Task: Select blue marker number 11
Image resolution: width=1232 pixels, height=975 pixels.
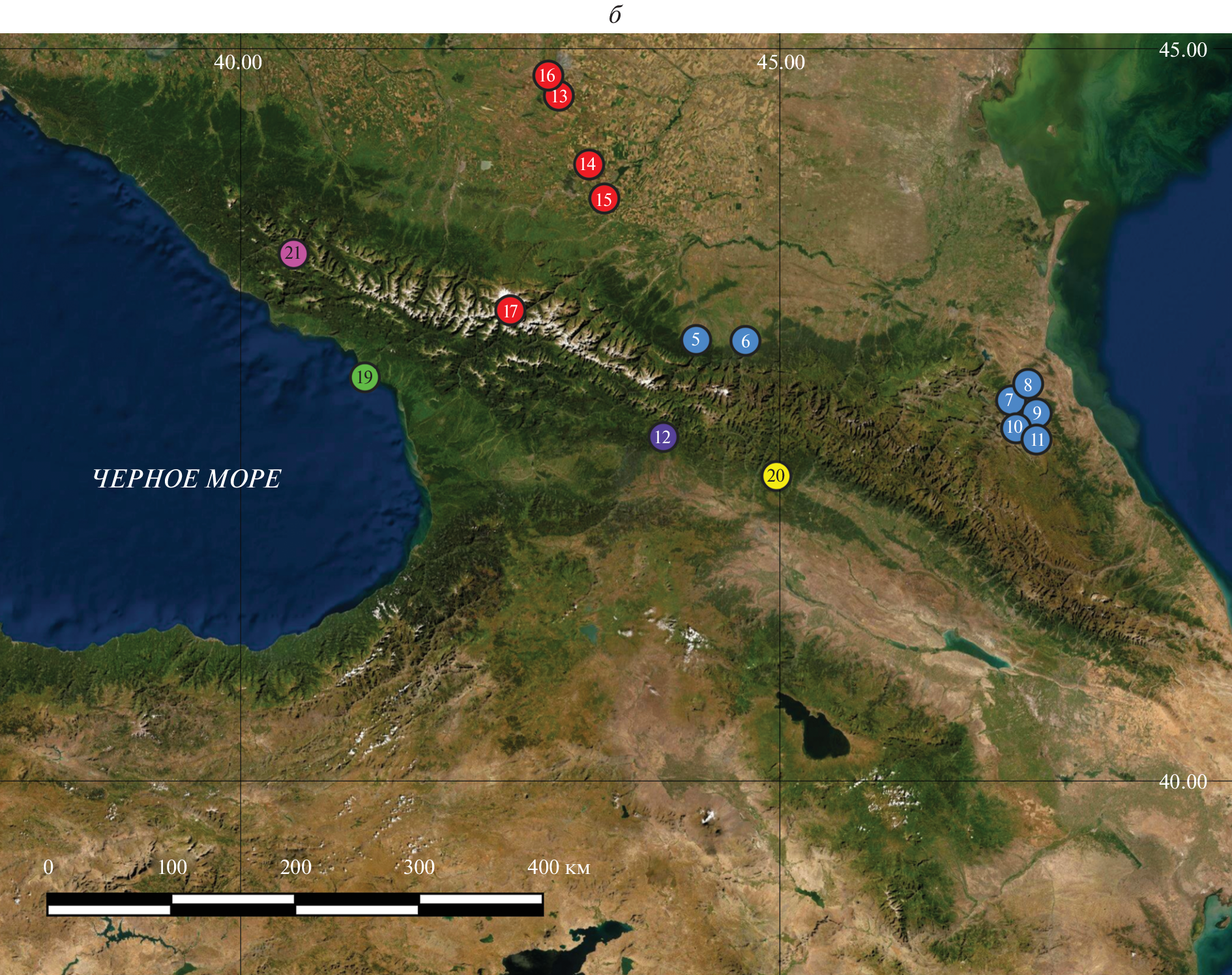Action: pos(1037,440)
